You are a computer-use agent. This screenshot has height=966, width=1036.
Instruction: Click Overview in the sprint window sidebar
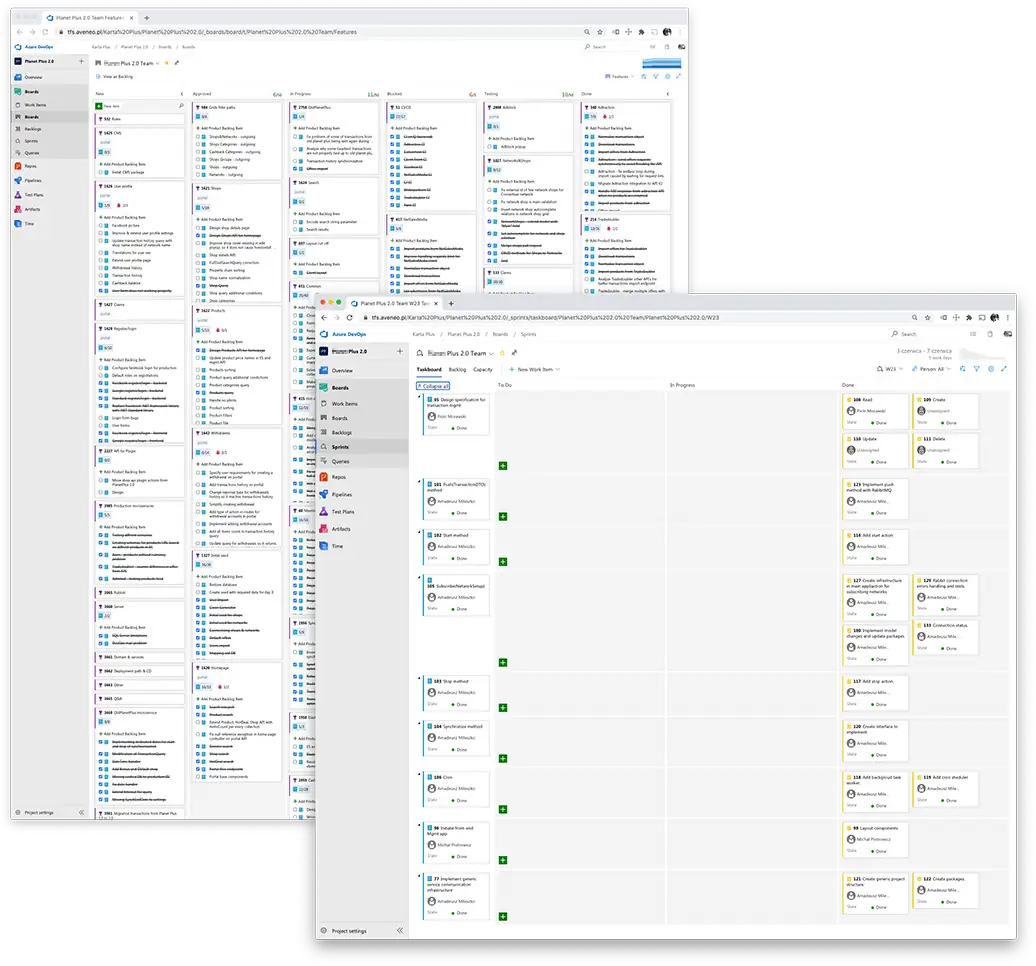coord(343,370)
